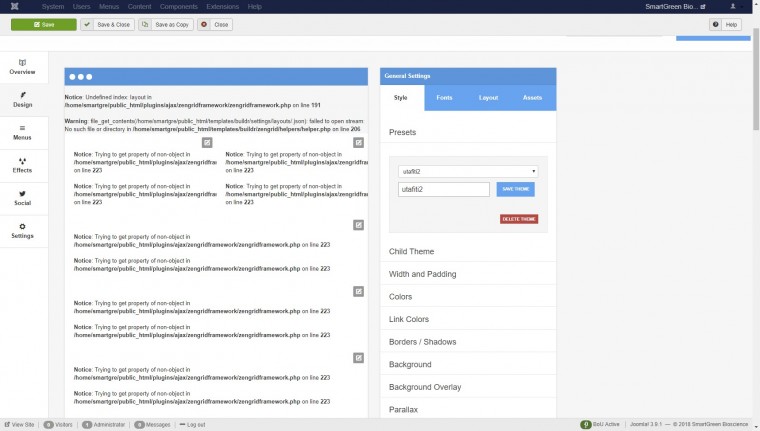The image size is (760, 431).
Task: Click View Site link in status bar
Action: (x=19, y=425)
